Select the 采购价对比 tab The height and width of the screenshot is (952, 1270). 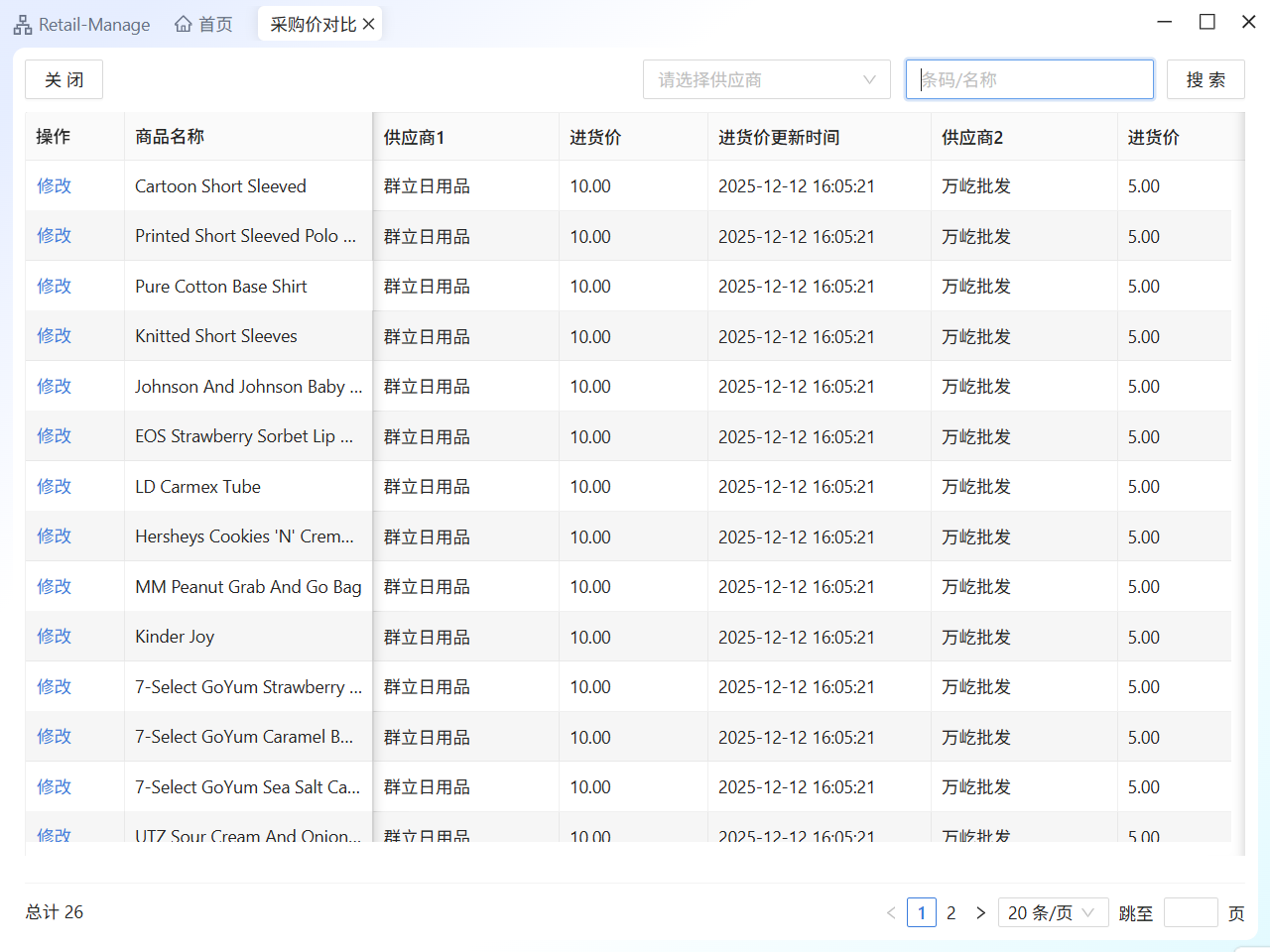click(x=312, y=24)
